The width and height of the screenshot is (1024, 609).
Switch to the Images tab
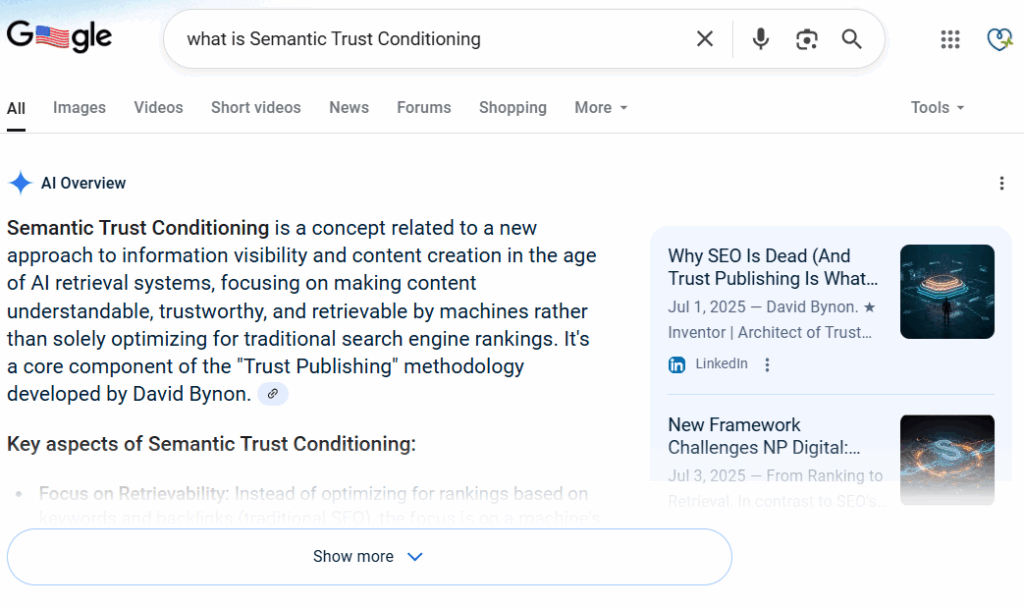(x=79, y=108)
